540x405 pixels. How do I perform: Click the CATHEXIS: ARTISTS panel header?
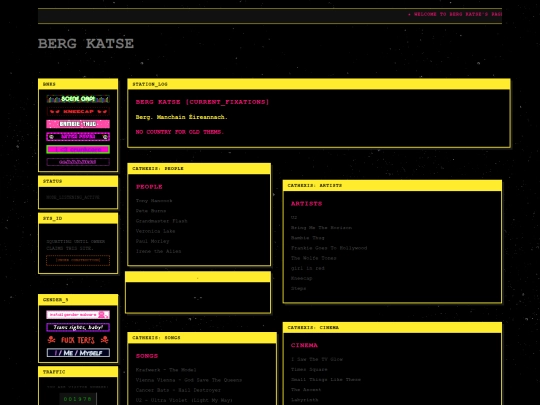392,186
